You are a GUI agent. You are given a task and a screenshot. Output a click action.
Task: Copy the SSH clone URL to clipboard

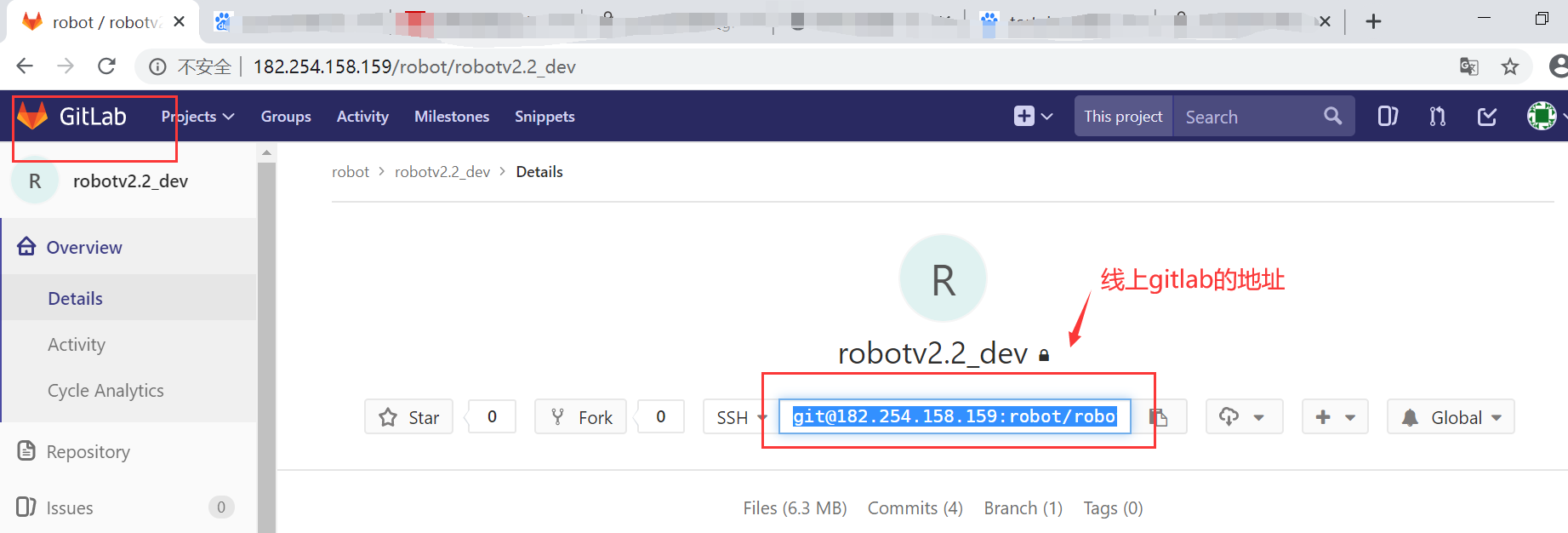pos(1159,417)
